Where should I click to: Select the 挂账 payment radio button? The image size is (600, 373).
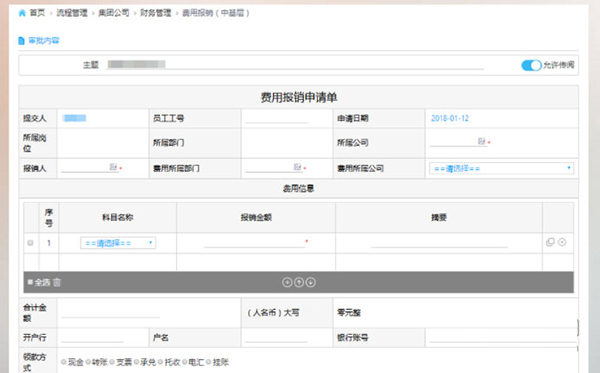tap(209, 362)
